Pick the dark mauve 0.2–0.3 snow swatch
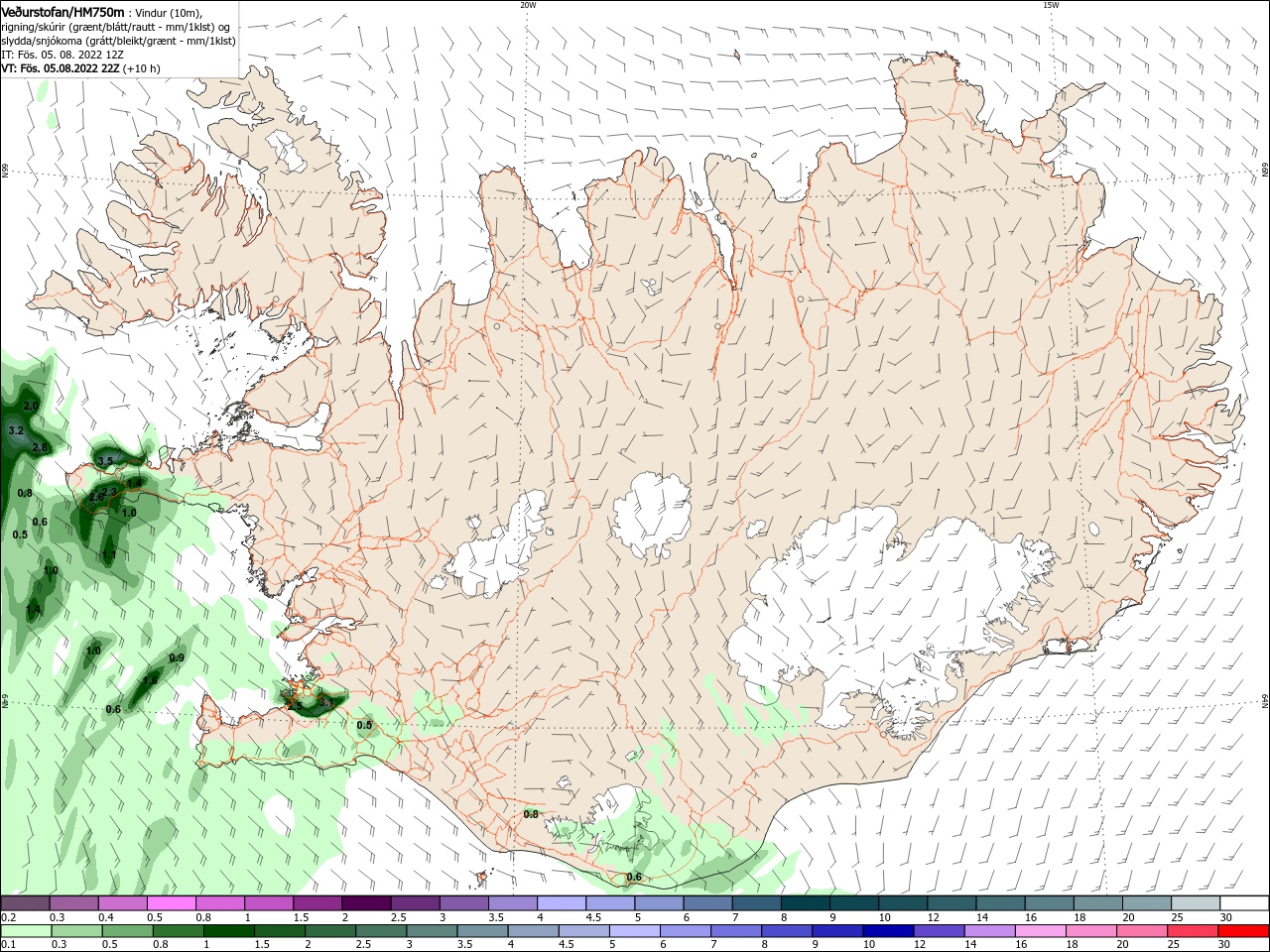The width and height of the screenshot is (1270, 952). (x=25, y=903)
